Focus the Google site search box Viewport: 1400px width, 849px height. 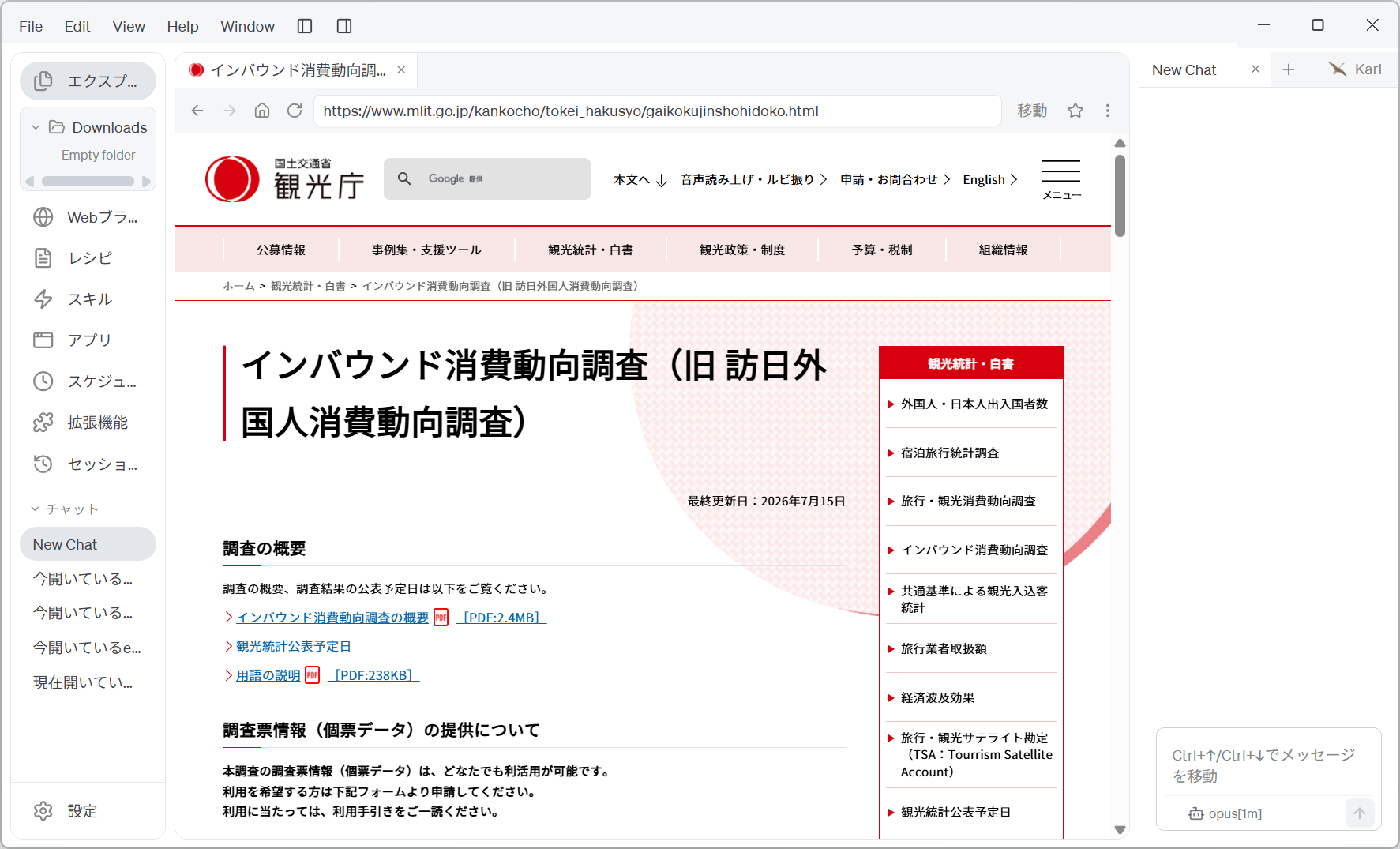[487, 178]
